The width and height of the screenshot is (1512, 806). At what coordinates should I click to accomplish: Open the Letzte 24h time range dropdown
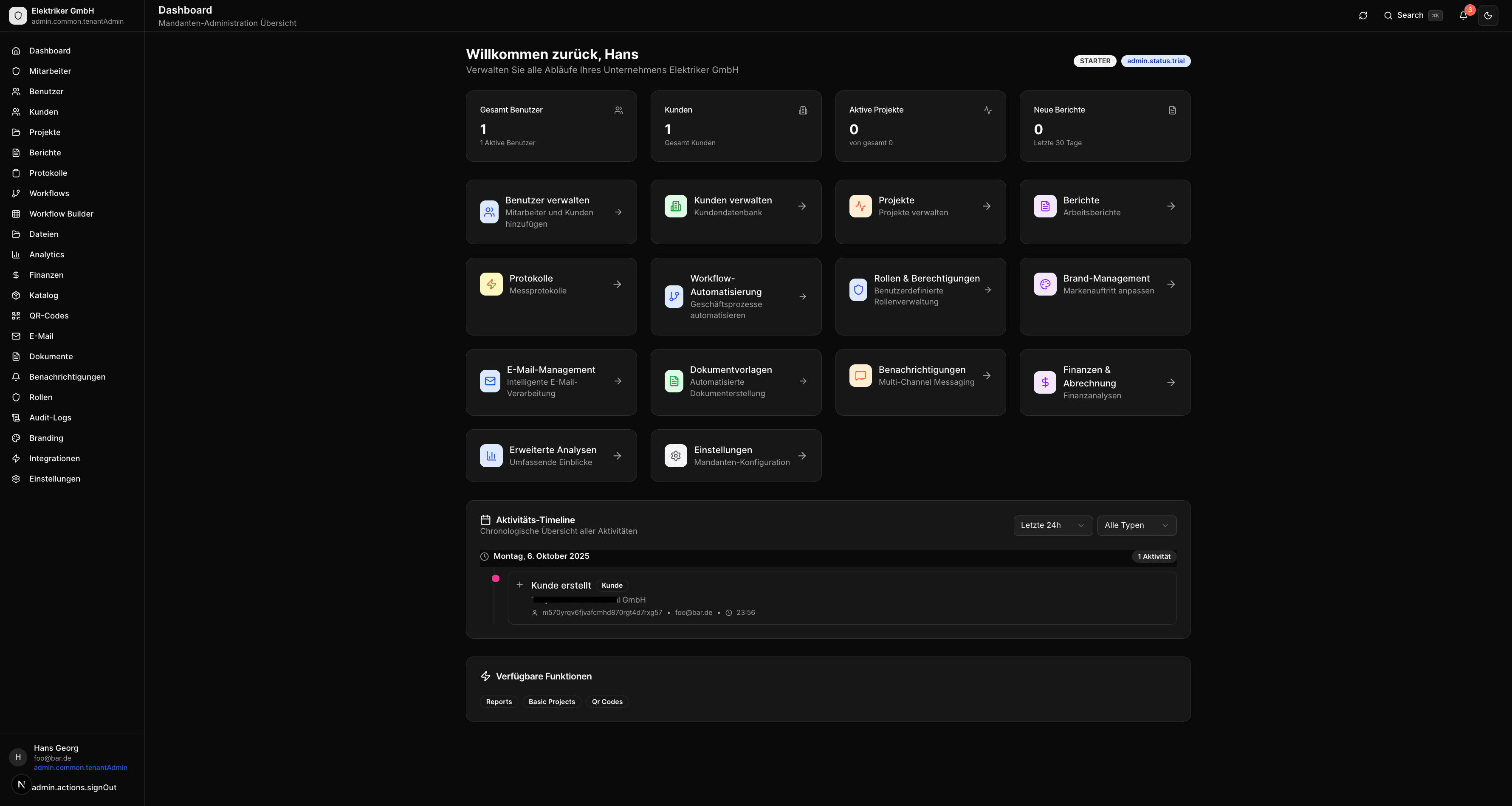point(1052,525)
